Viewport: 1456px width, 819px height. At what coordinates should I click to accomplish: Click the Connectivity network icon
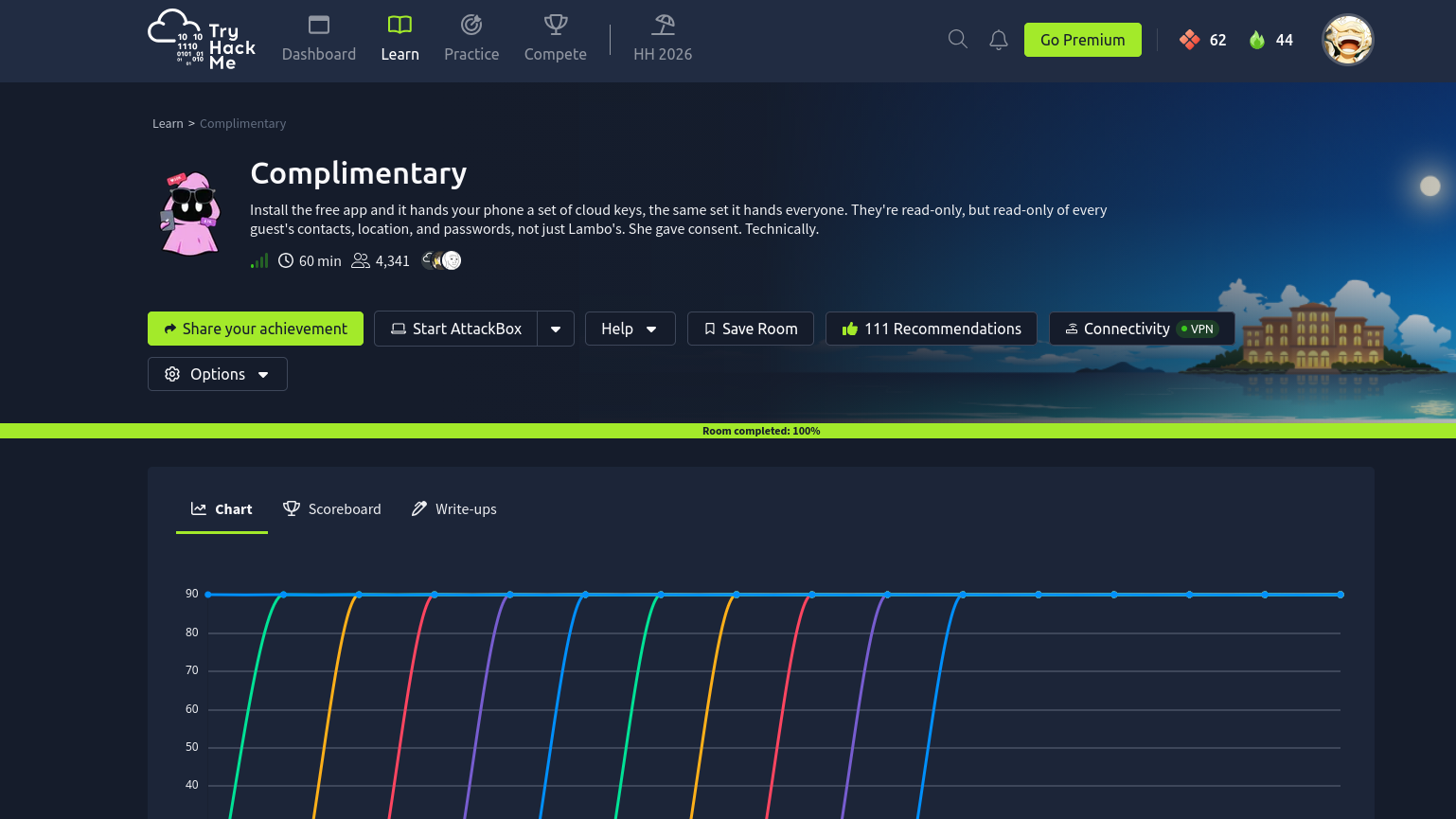coord(1072,329)
